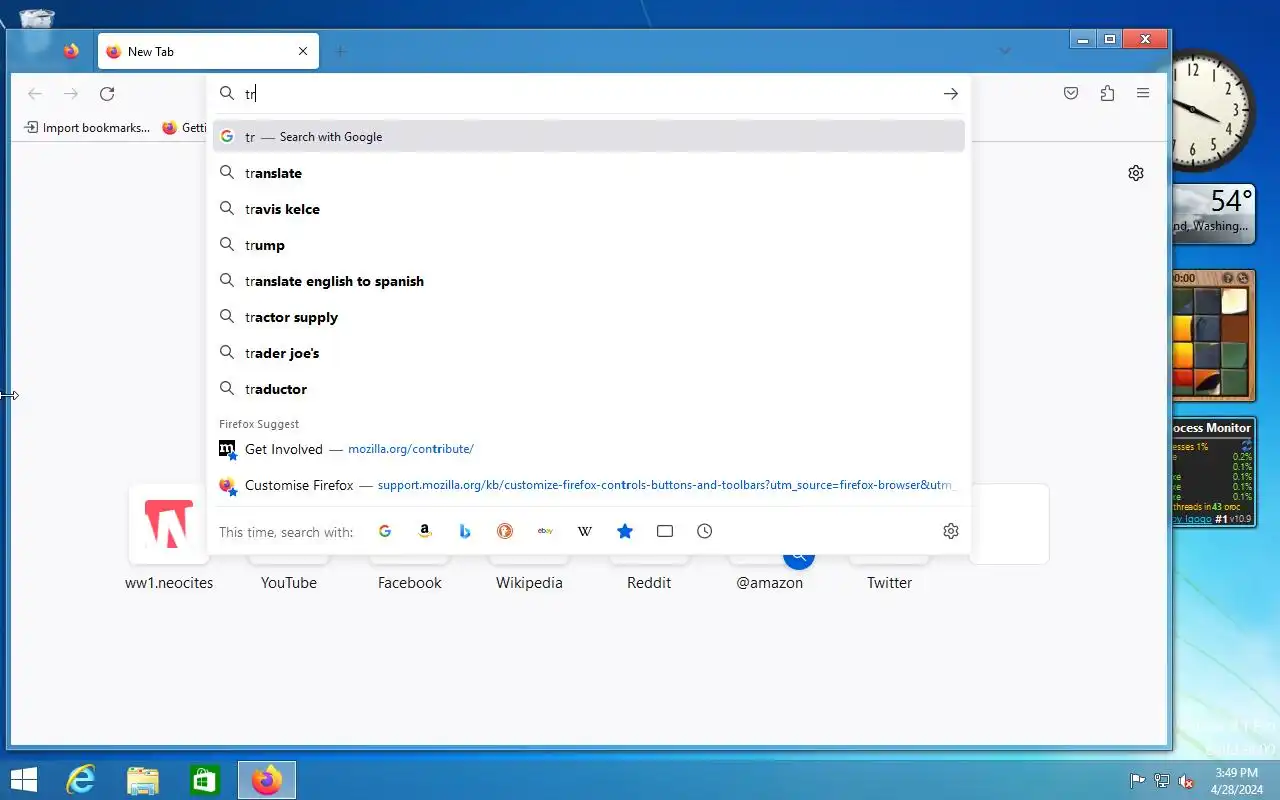Open the Save to Pocket icon
Image resolution: width=1280 pixels, height=800 pixels.
tap(1071, 94)
